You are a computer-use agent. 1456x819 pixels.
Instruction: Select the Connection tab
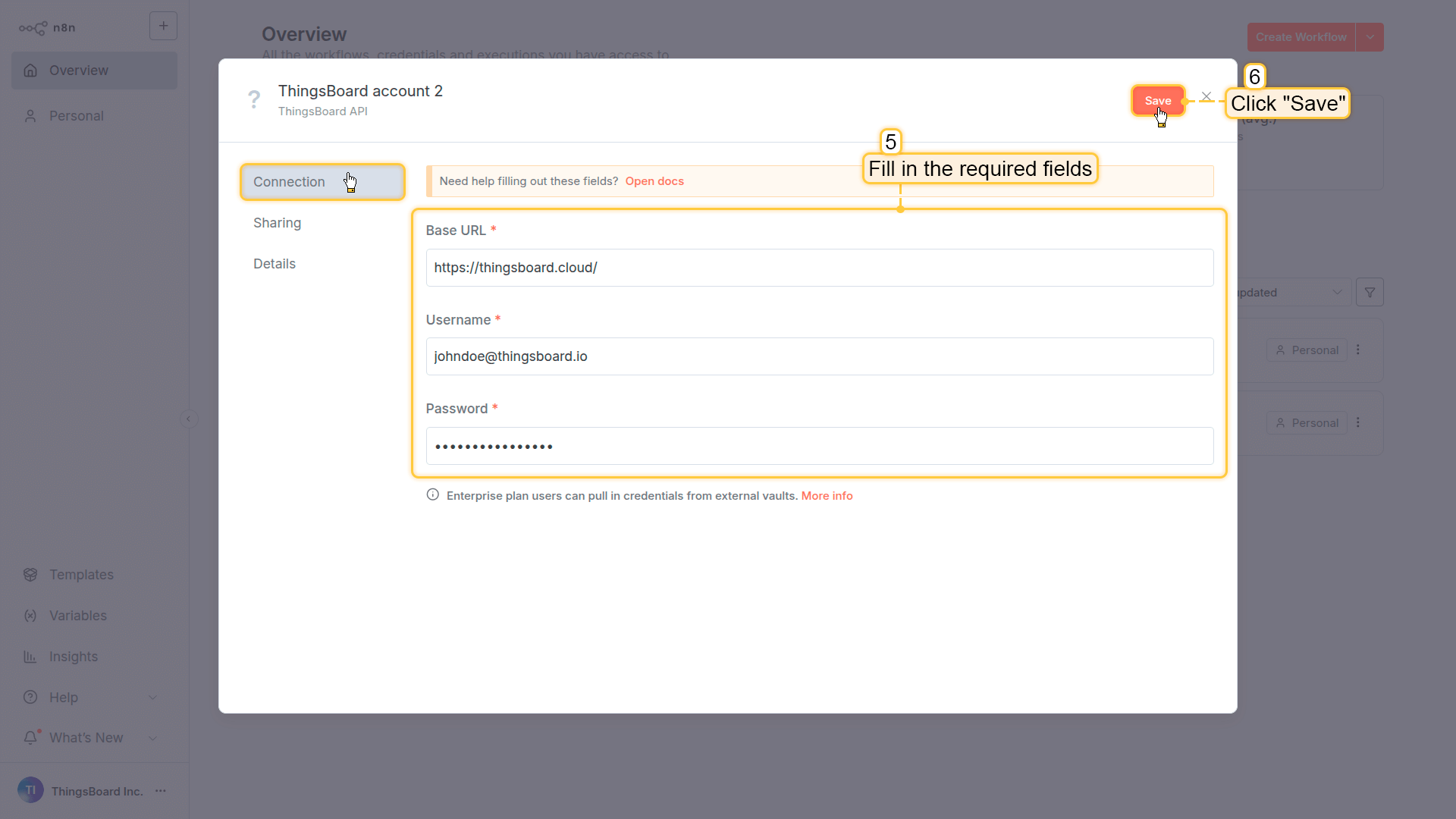tap(289, 182)
